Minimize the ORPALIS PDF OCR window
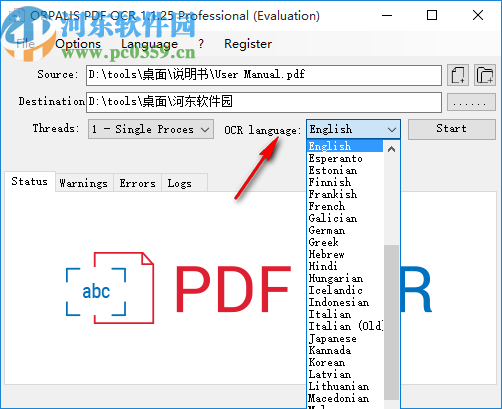Image resolution: width=502 pixels, height=409 pixels. click(x=387, y=15)
